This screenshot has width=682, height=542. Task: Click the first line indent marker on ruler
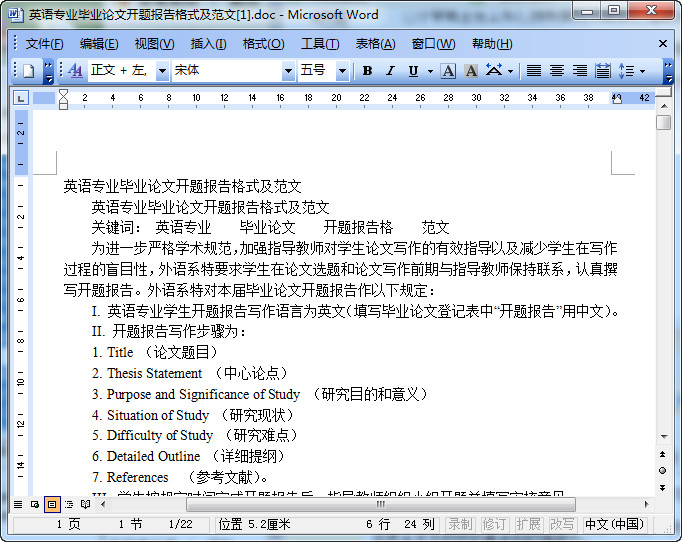pos(63,93)
